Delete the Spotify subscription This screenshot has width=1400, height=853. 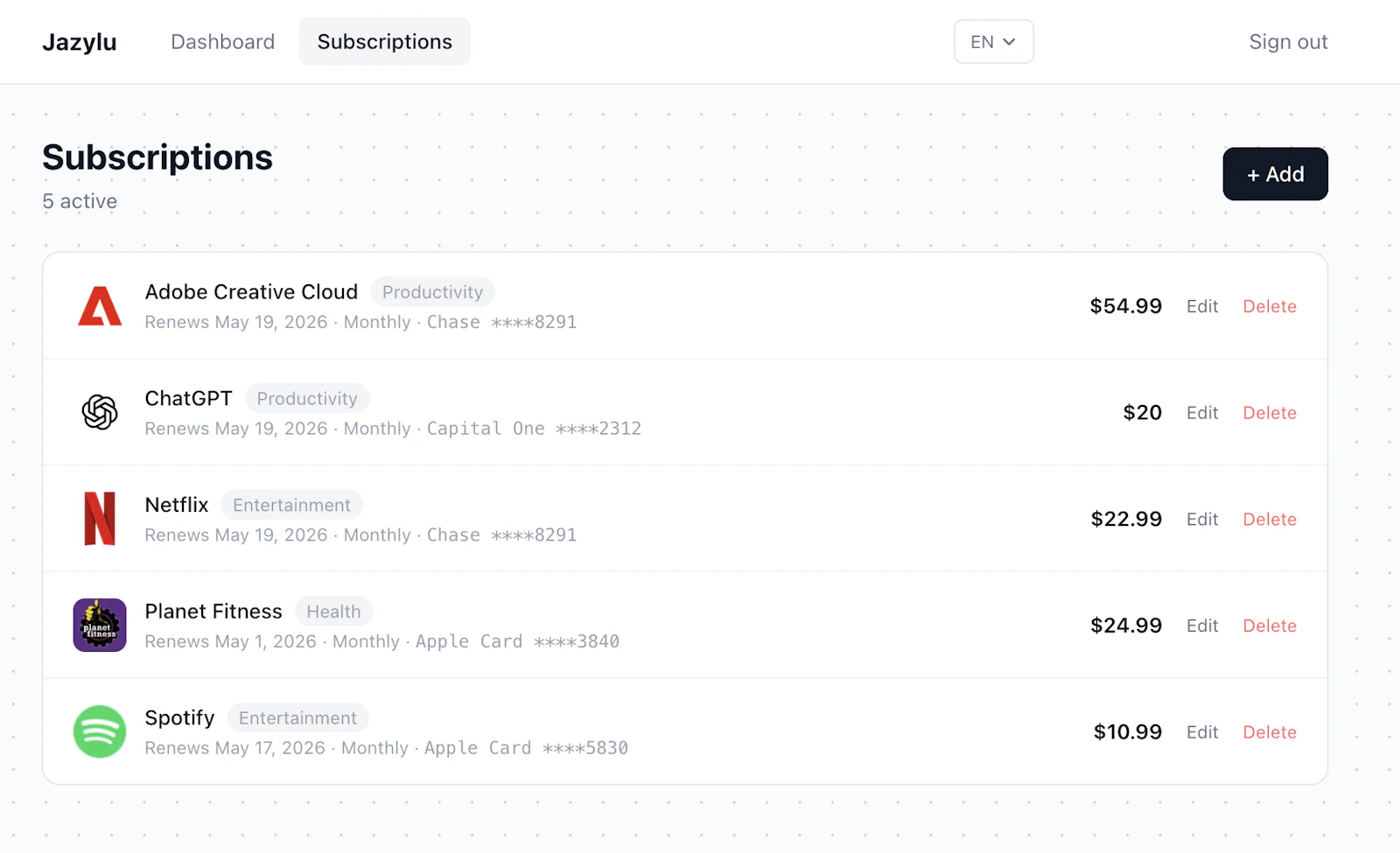click(1270, 732)
